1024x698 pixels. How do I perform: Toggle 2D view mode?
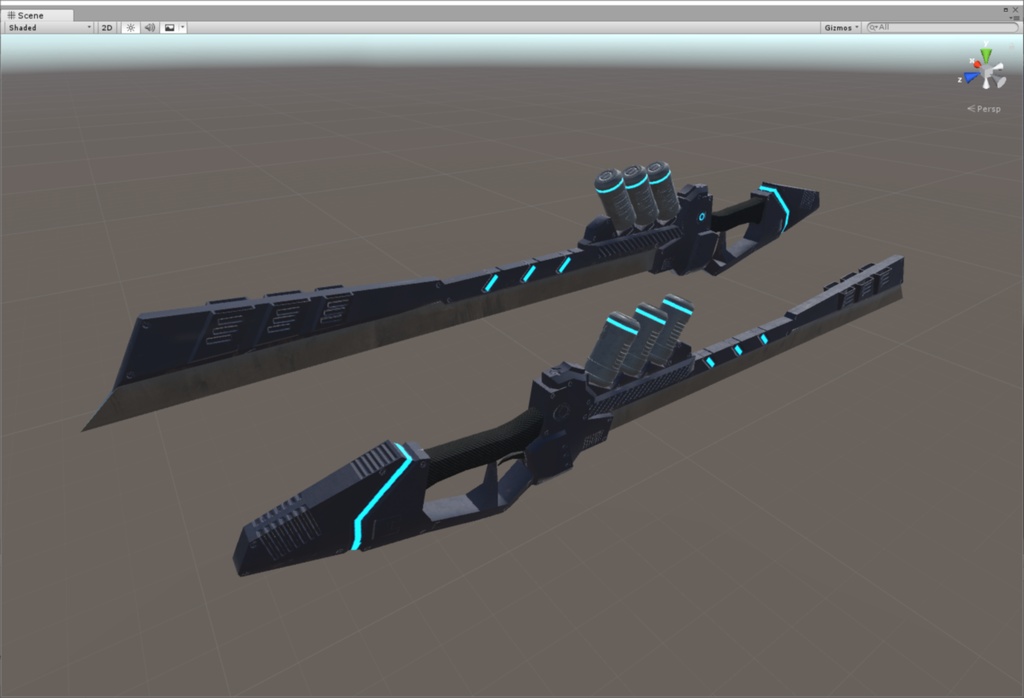click(106, 27)
